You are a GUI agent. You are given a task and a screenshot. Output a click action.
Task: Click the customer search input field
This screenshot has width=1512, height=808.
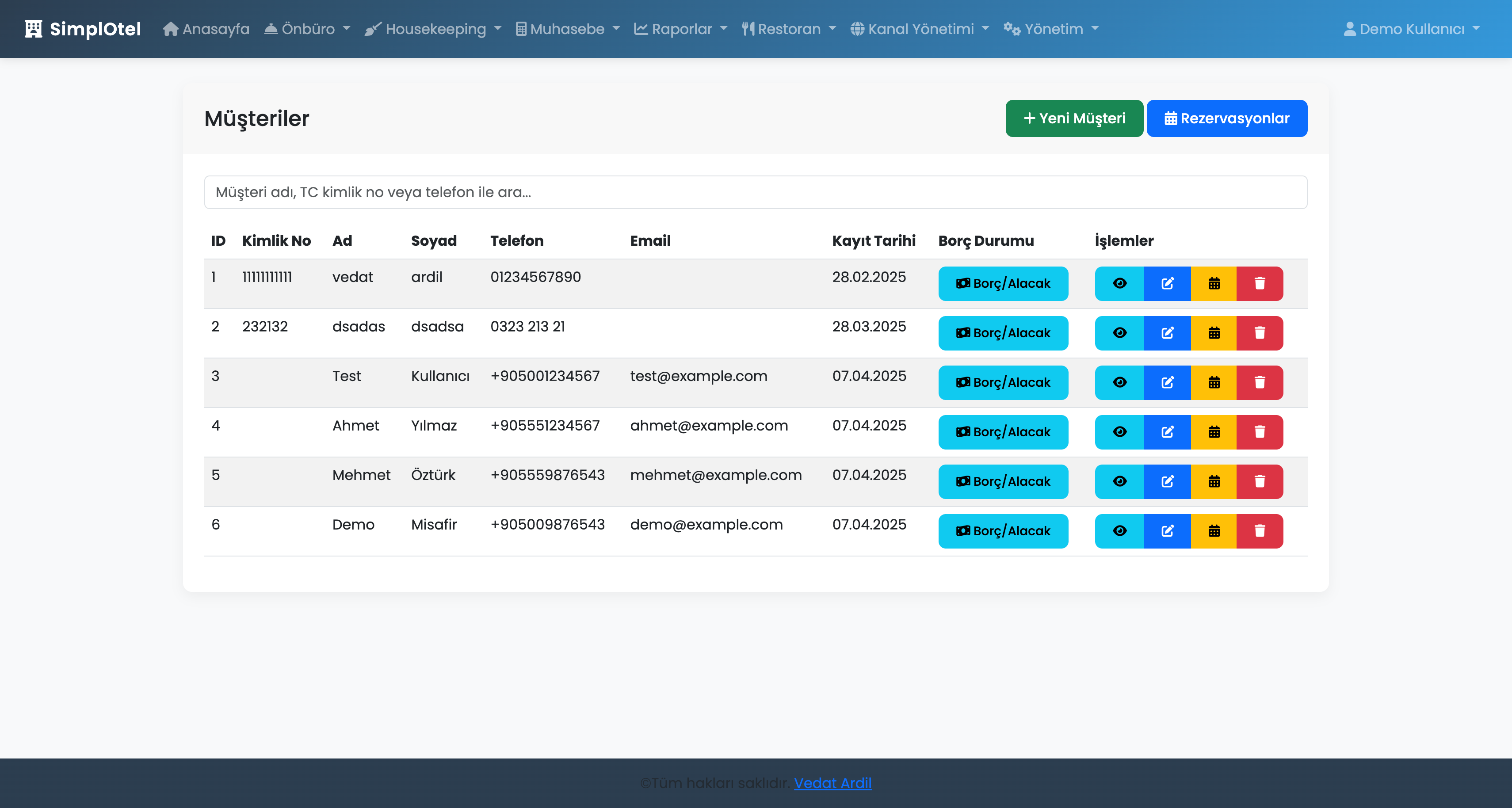tap(755, 192)
